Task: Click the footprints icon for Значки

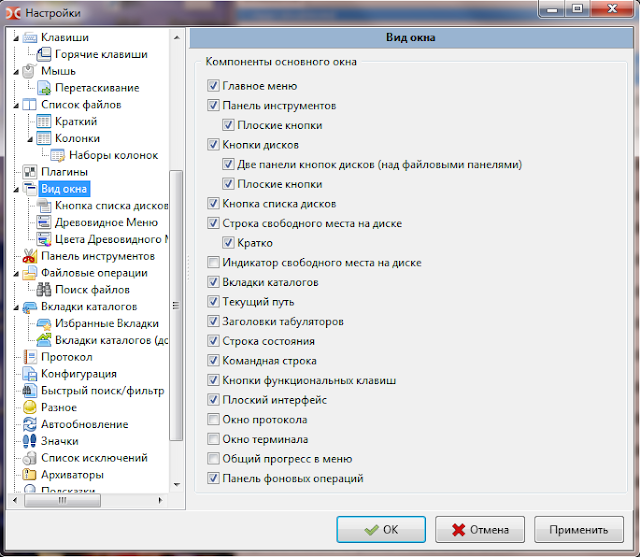Action: pyautogui.click(x=29, y=441)
